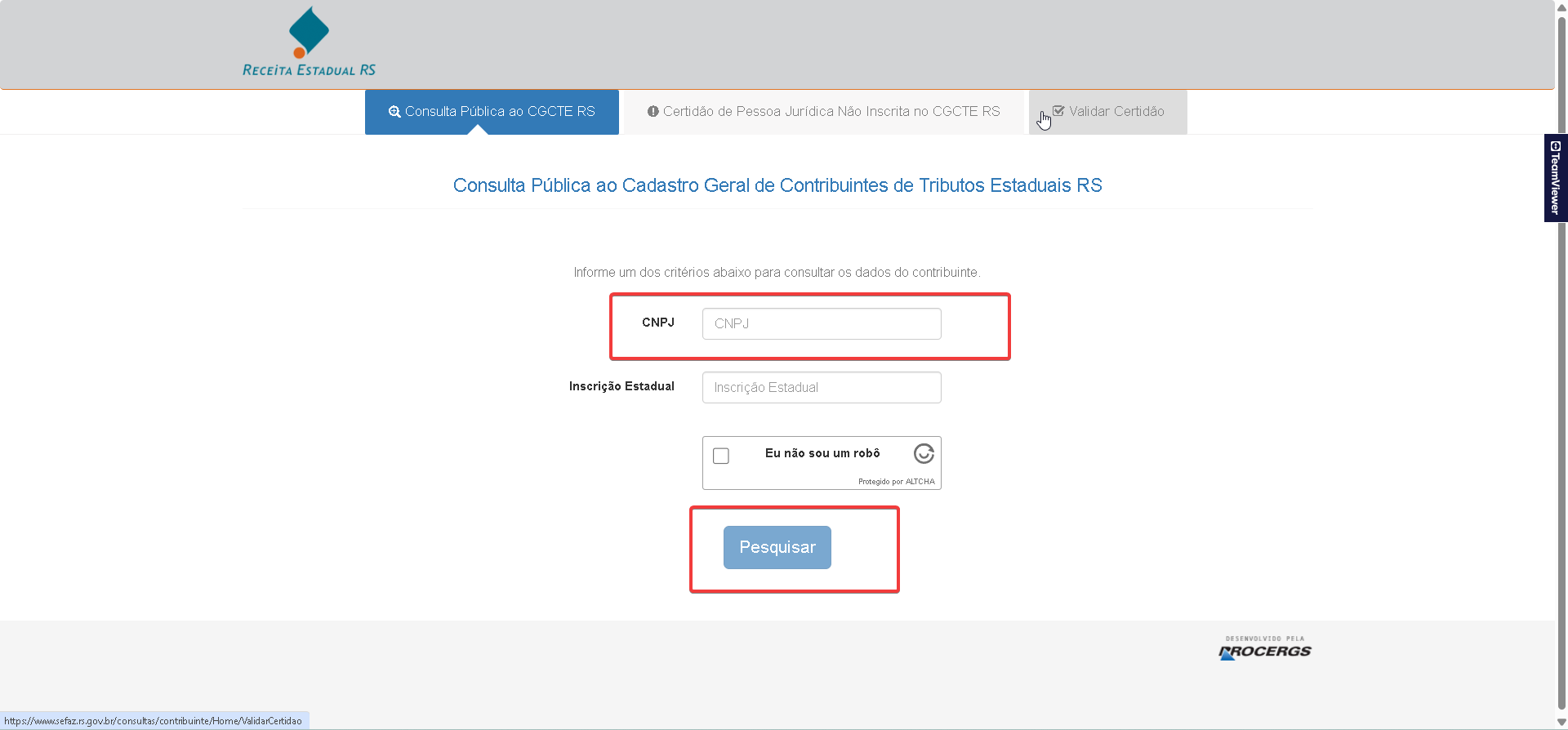Click the bold CNPJ field label
This screenshot has width=1568, height=730.
[x=657, y=323]
